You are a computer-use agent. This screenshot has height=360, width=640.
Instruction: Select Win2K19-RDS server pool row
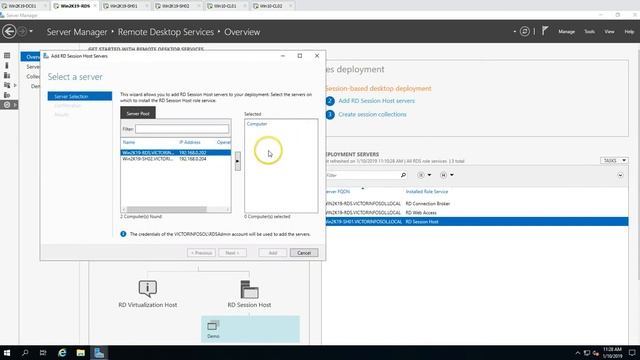pos(176,152)
